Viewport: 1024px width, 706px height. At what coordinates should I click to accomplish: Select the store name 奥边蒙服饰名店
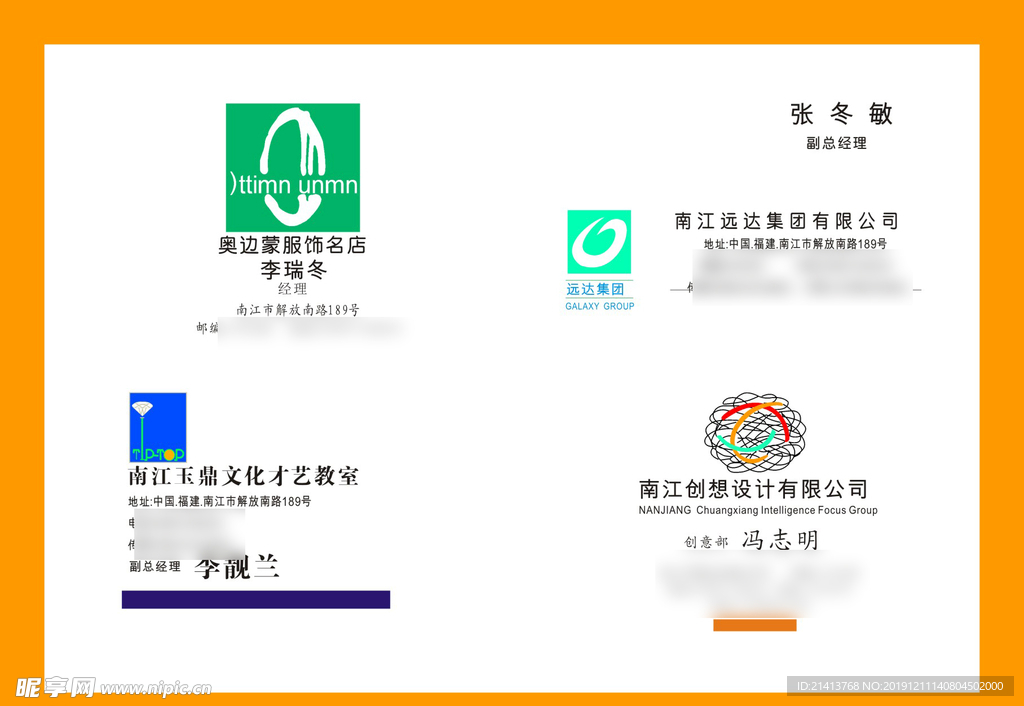(292, 245)
